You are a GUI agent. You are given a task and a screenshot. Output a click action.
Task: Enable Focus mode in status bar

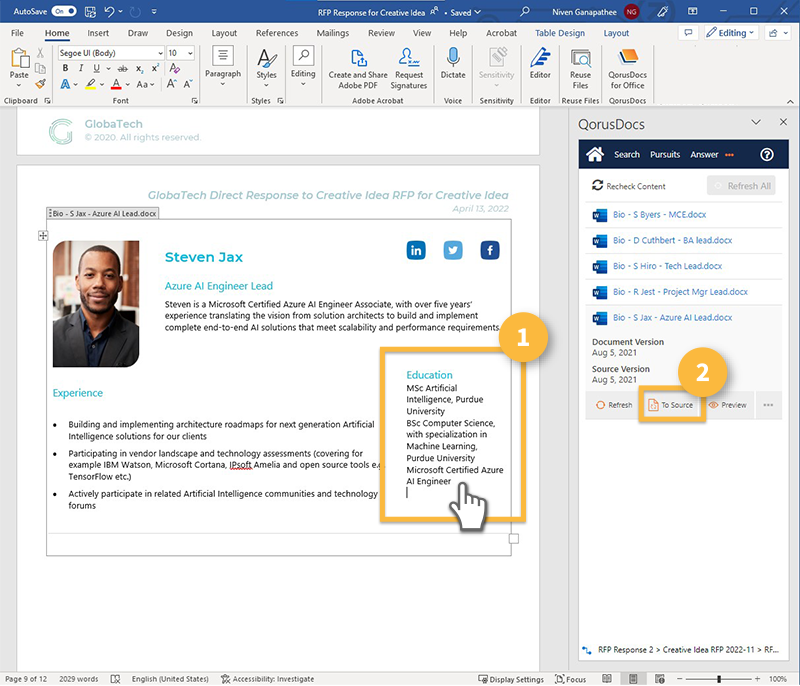(570, 679)
